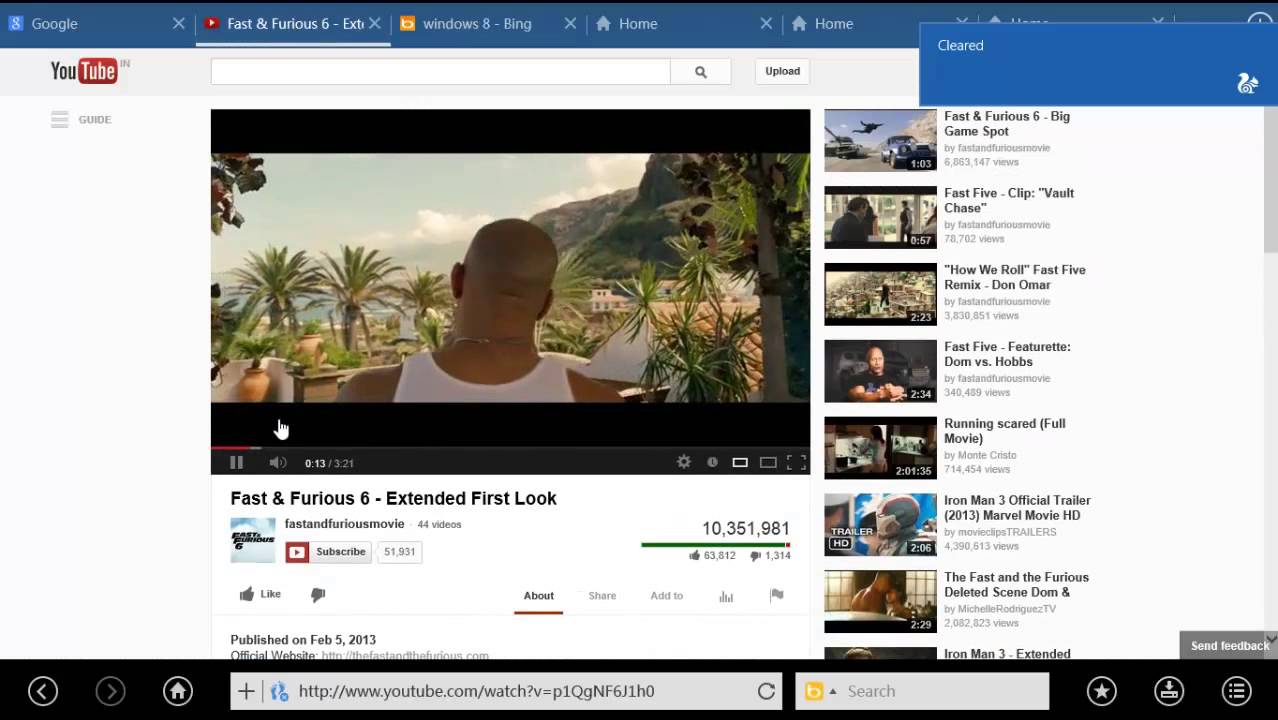Close the first Home tab

[766, 23]
